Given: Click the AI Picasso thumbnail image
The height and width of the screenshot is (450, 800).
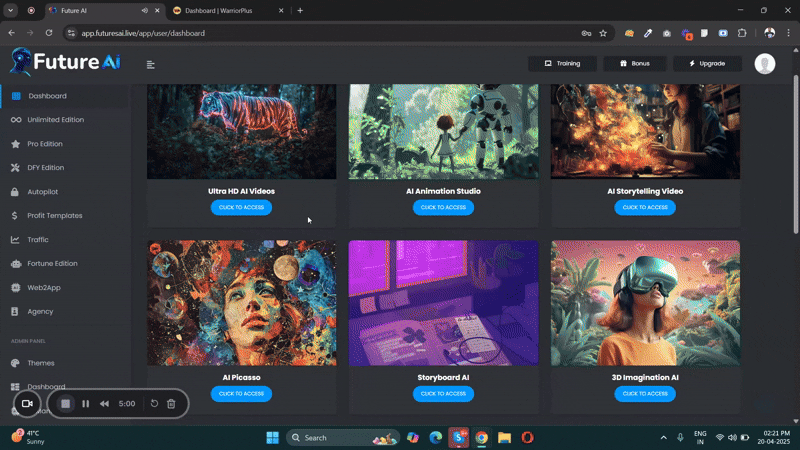Looking at the screenshot, I should (x=241, y=303).
